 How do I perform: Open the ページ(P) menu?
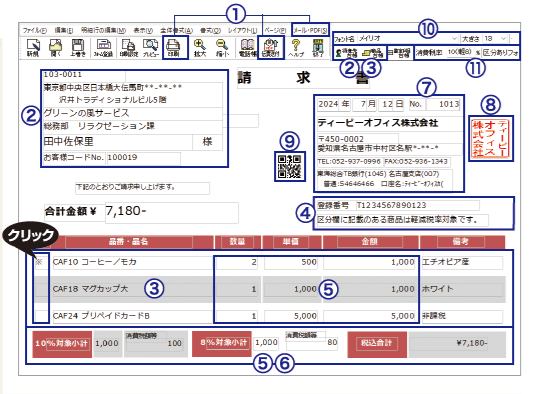coord(275,30)
